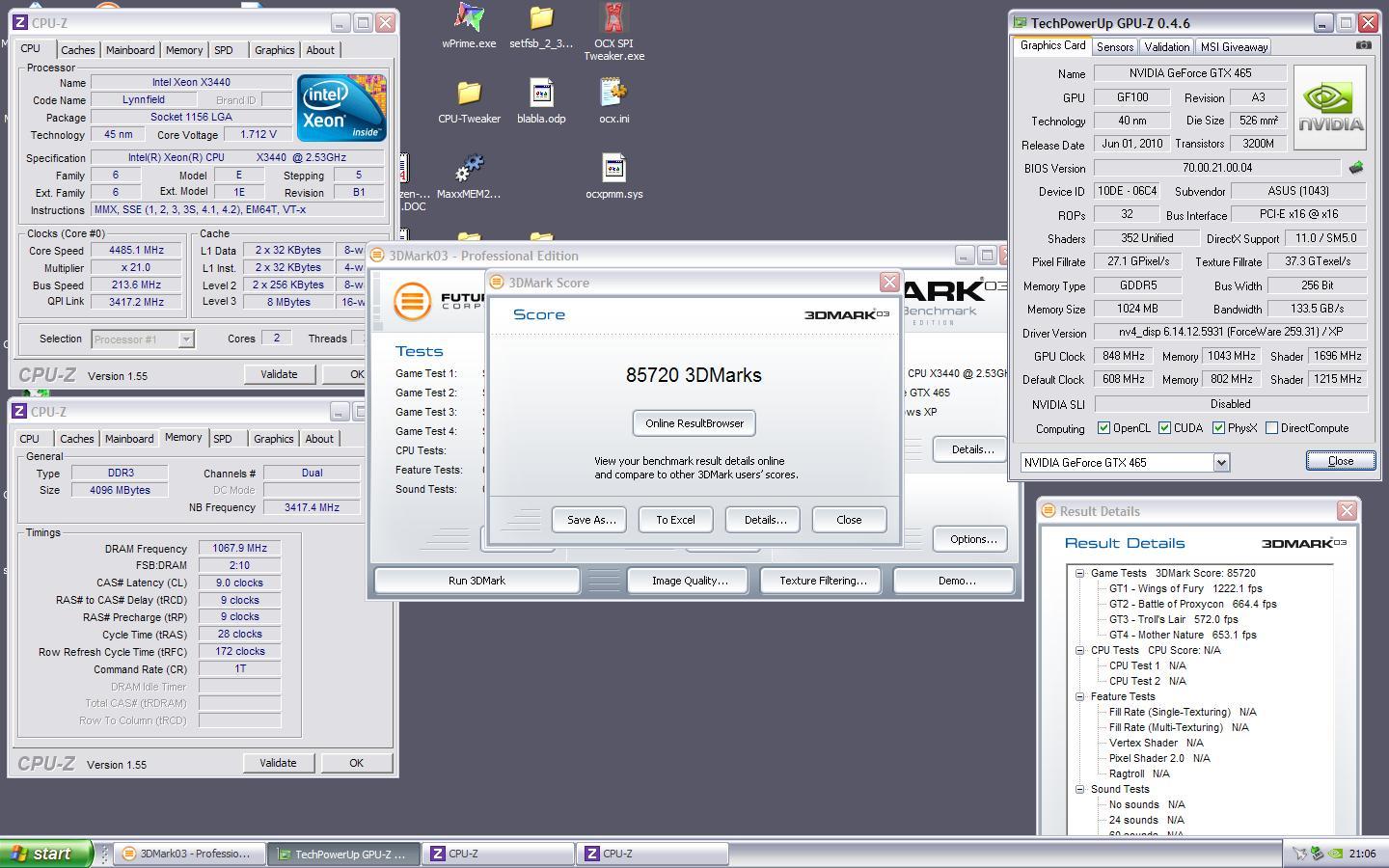
Task: Click OK in bottom CPU-Z window
Action: click(356, 763)
